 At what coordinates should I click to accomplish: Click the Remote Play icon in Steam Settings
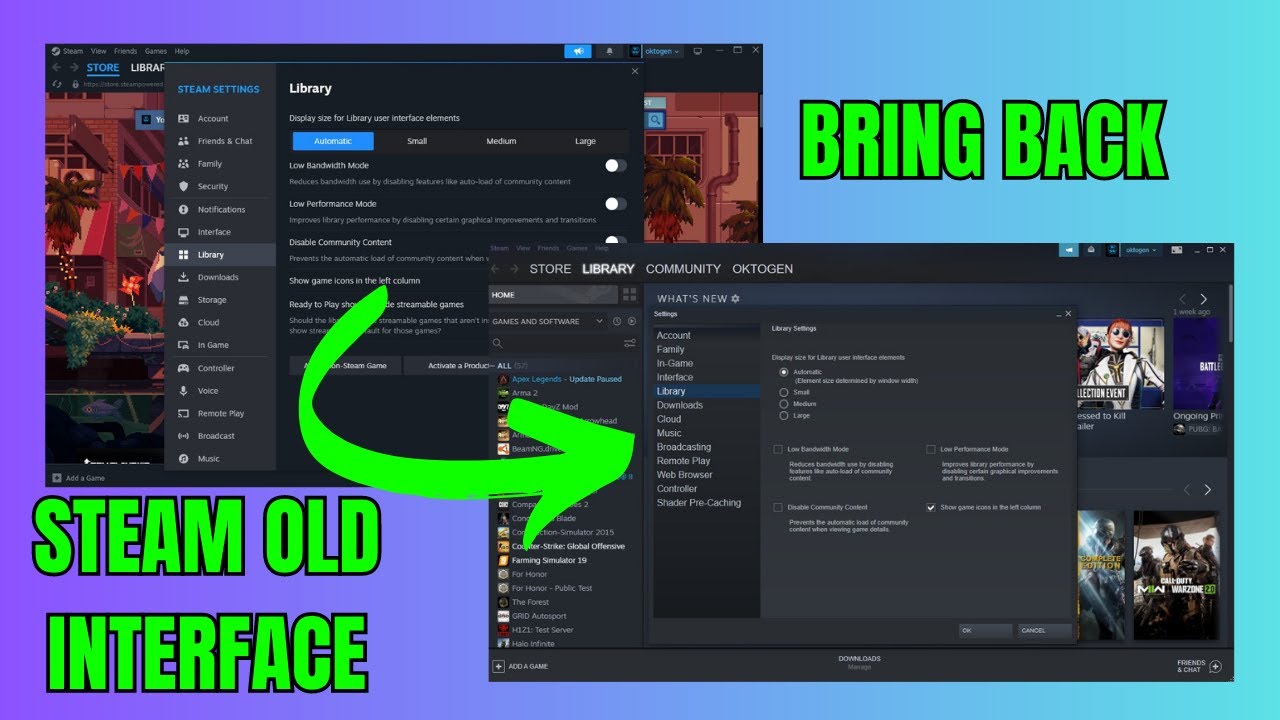(x=184, y=414)
